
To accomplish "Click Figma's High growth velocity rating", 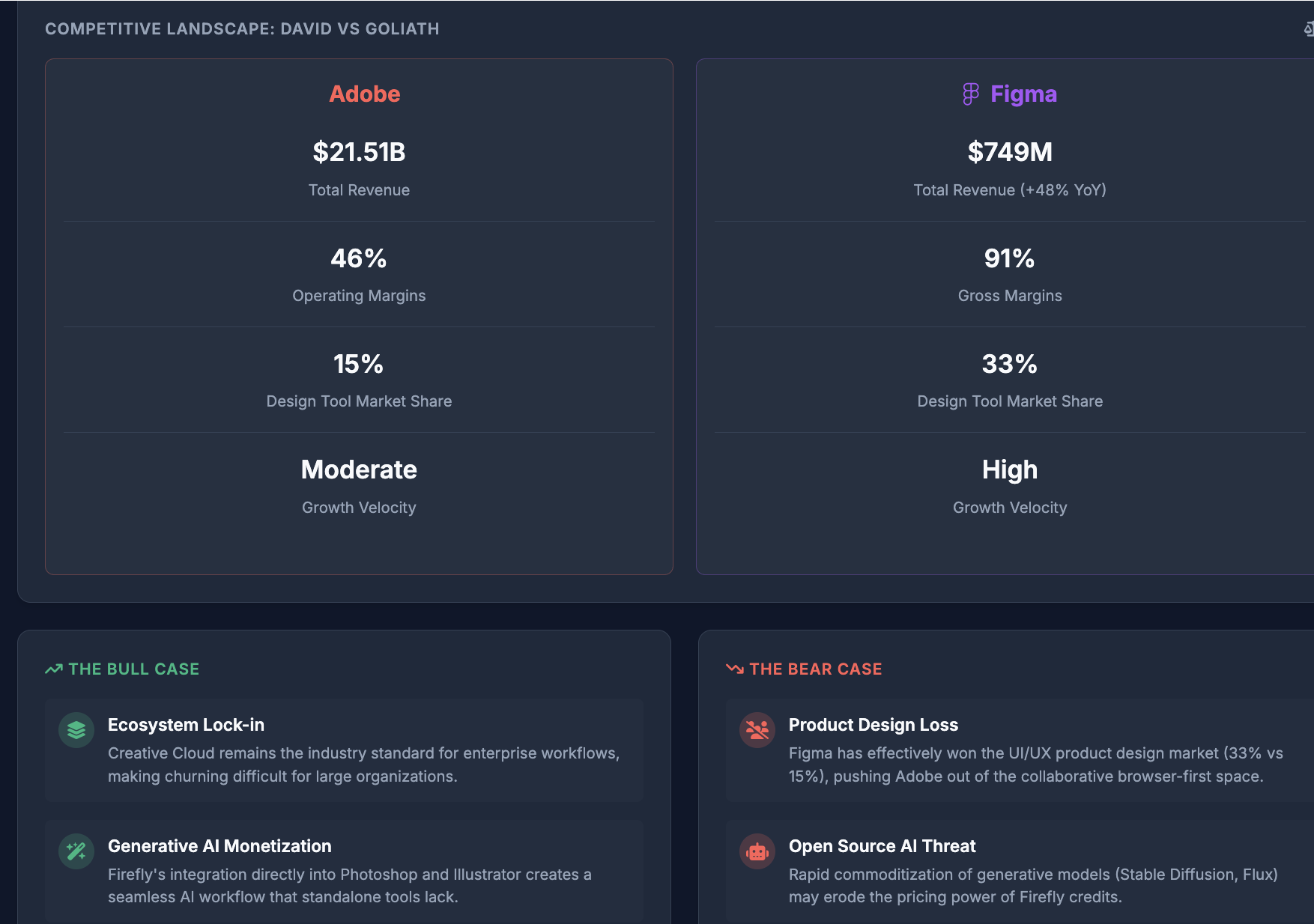I will coord(1010,469).
